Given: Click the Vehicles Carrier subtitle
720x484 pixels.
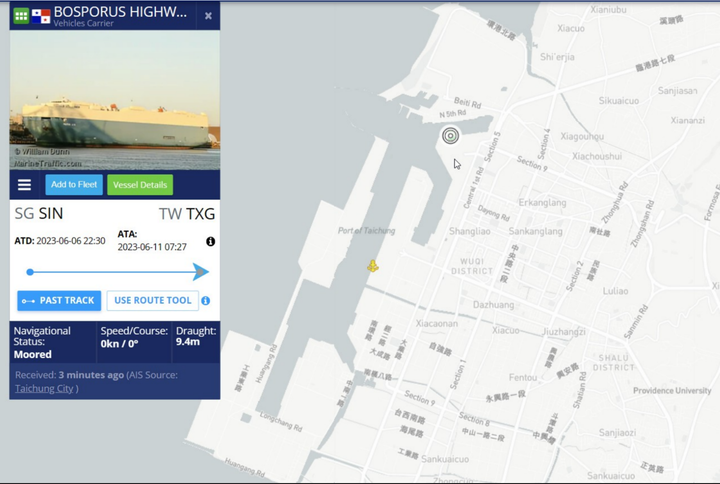Looking at the screenshot, I should (x=84, y=23).
